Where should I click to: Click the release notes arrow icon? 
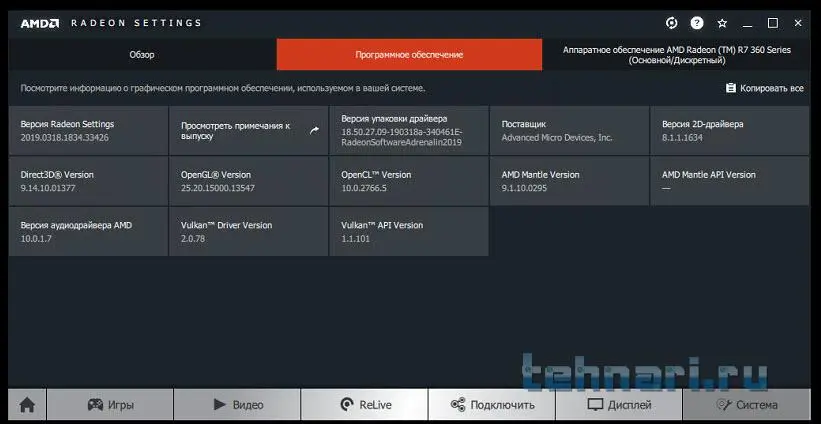[314, 130]
